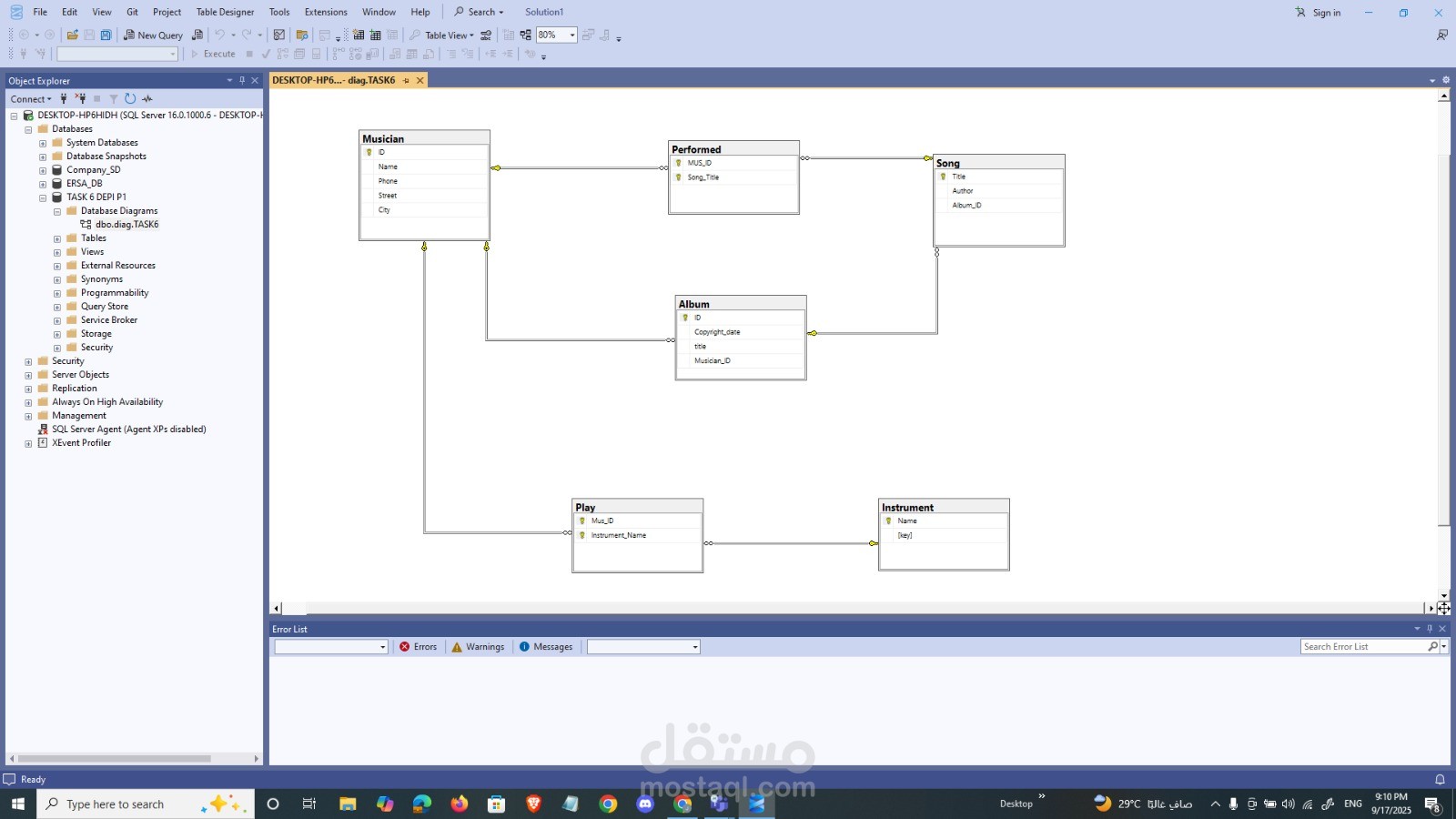Click the Undo arrow icon
The width and height of the screenshot is (1456, 819).
pos(219,35)
